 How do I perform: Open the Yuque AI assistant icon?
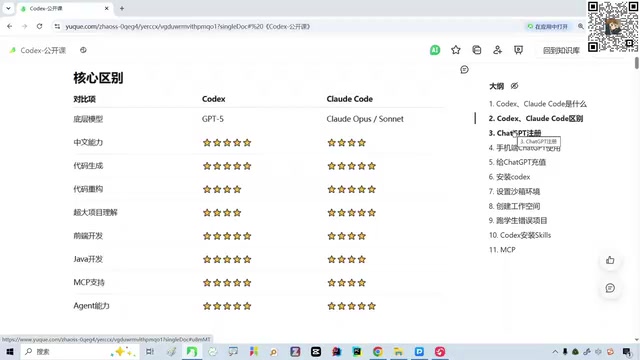[x=435, y=50]
